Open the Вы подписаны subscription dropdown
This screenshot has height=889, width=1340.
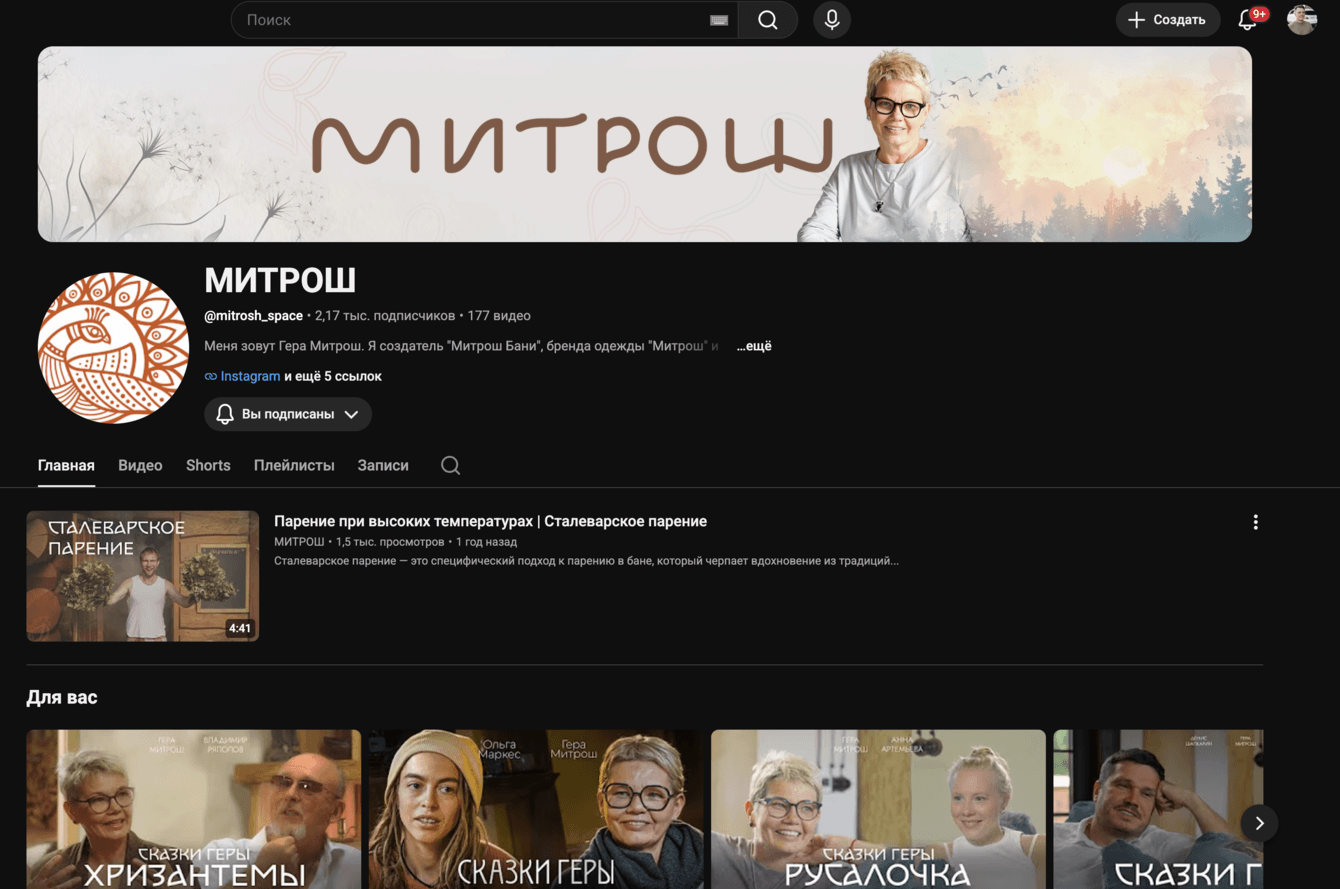tap(288, 414)
